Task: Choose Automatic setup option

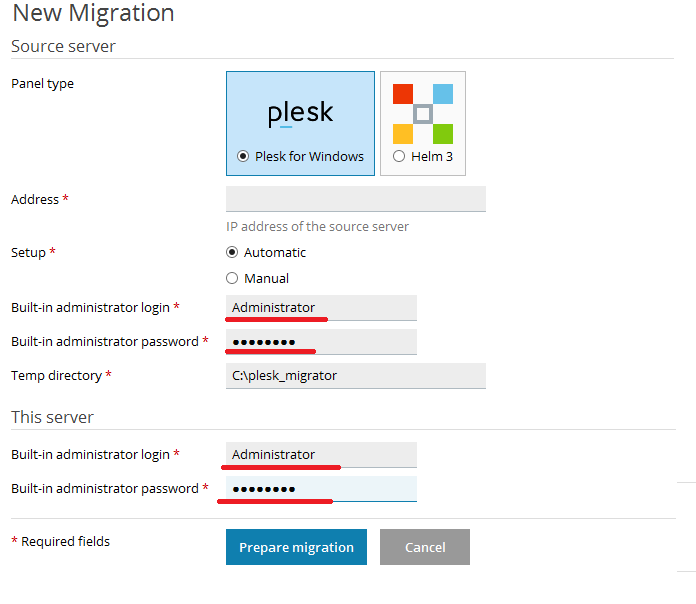Action: 232,252
